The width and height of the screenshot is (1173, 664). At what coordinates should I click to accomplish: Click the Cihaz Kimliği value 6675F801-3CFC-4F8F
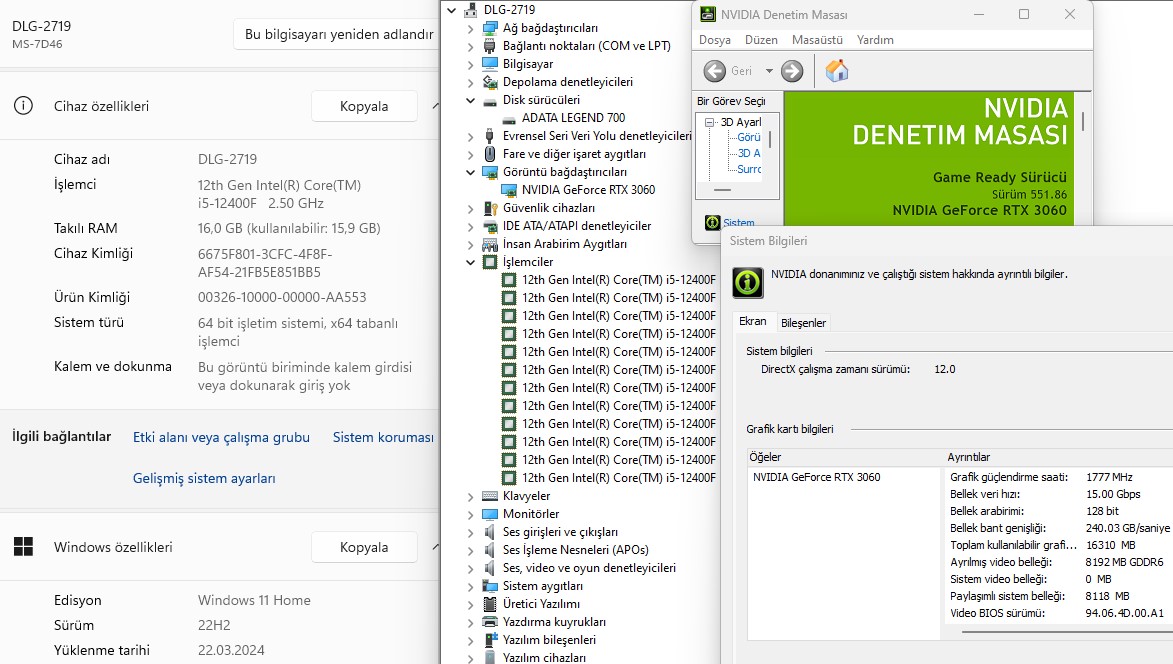coord(265,254)
